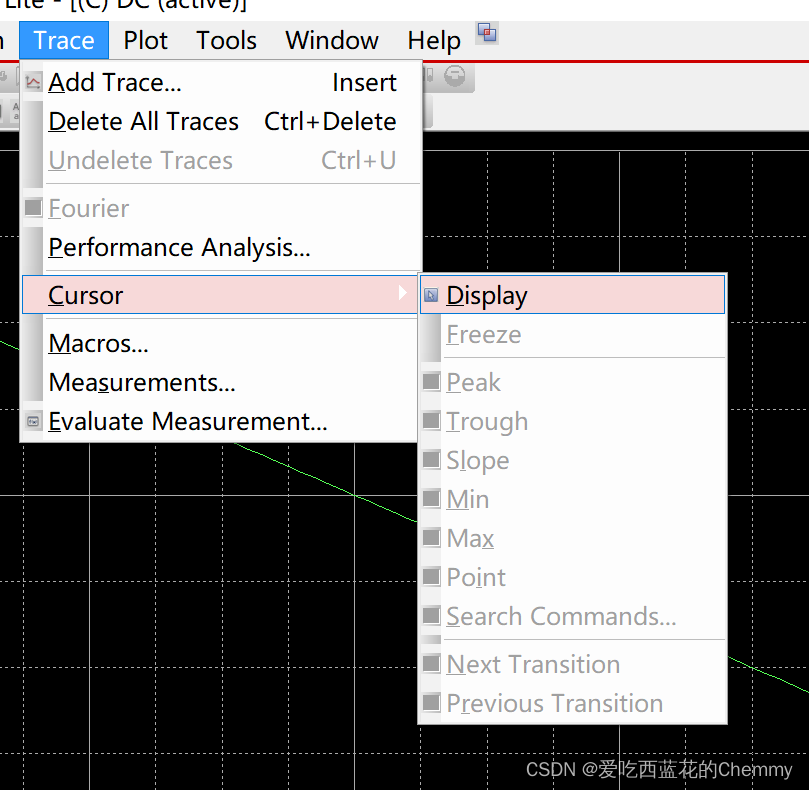Open Measurements... dialog
Viewport: 809px width, 790px height.
pos(141,383)
